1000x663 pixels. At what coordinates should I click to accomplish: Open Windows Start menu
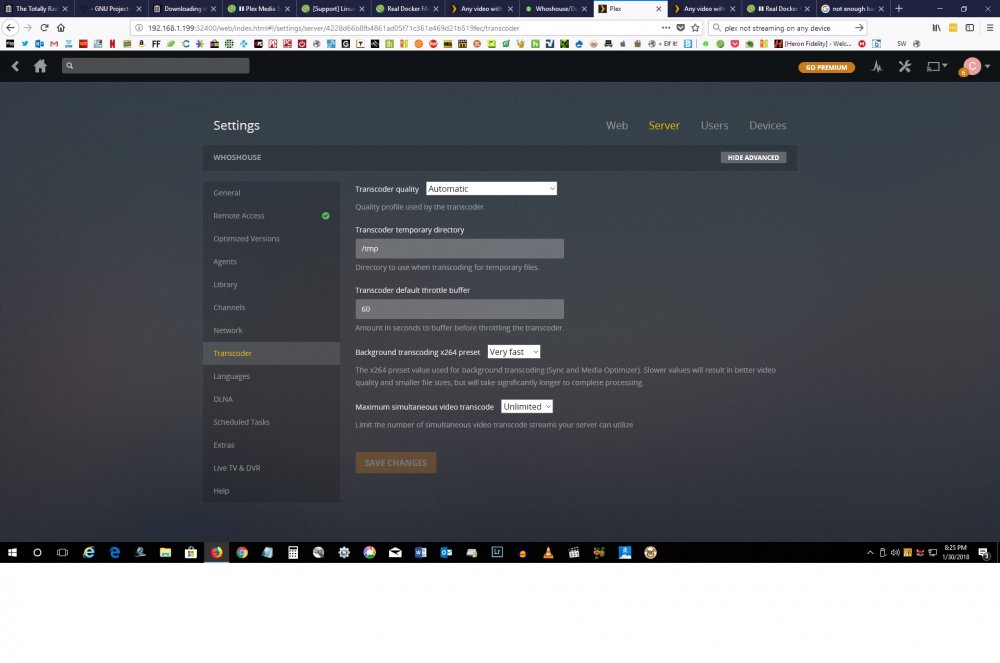(12, 553)
